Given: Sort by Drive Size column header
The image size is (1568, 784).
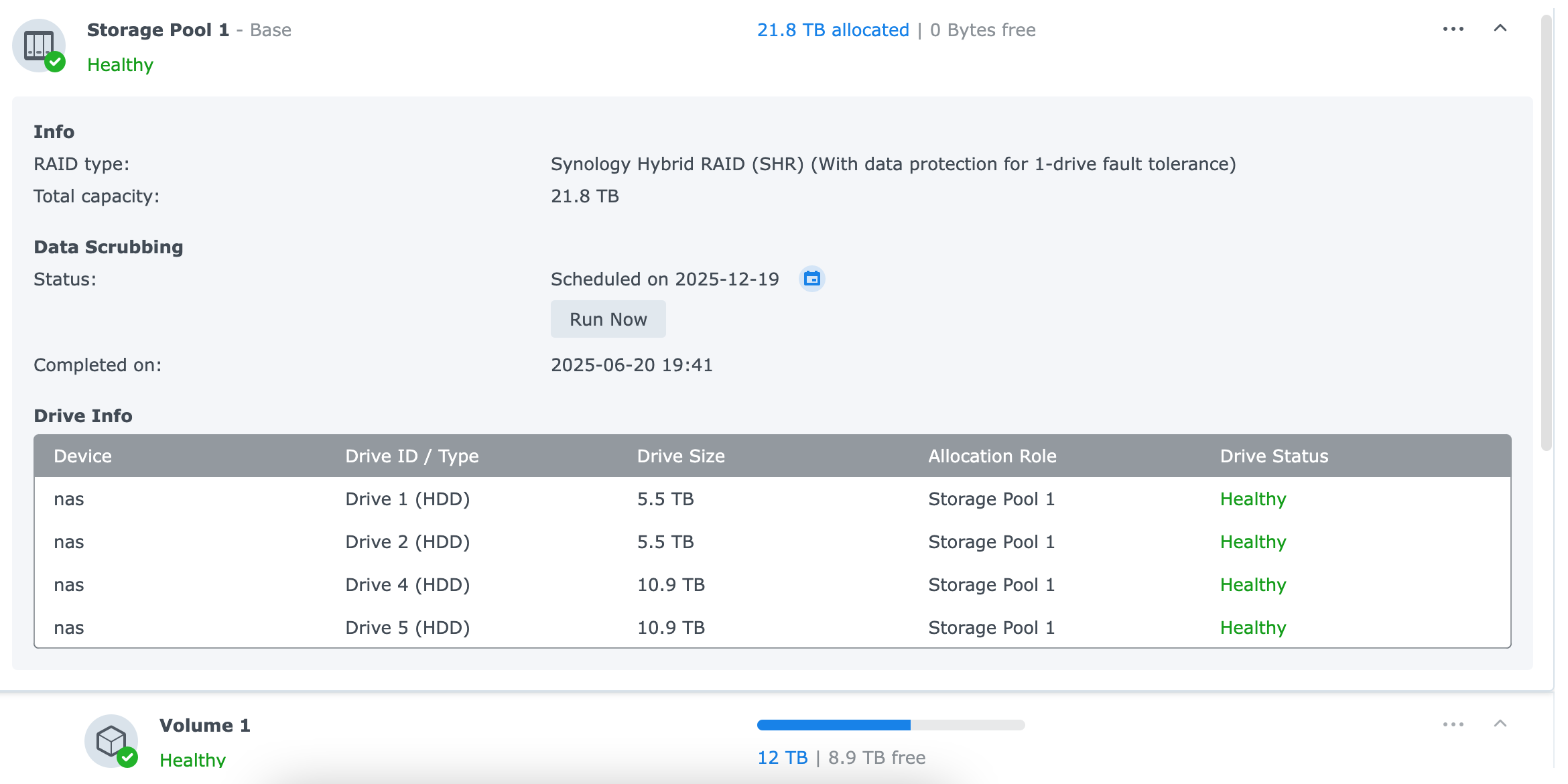Looking at the screenshot, I should coord(681,456).
